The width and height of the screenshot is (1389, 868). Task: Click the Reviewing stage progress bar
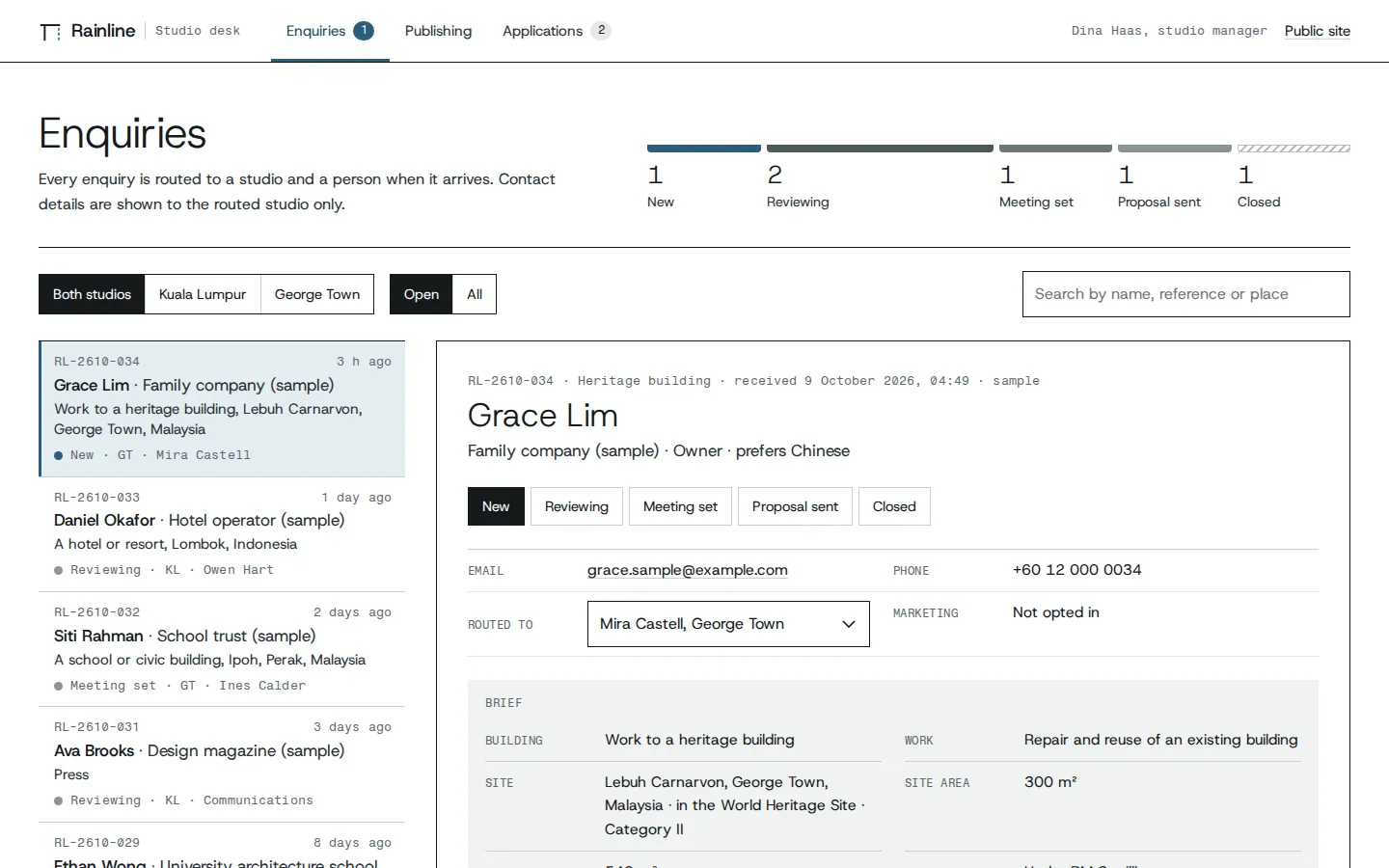coord(880,149)
